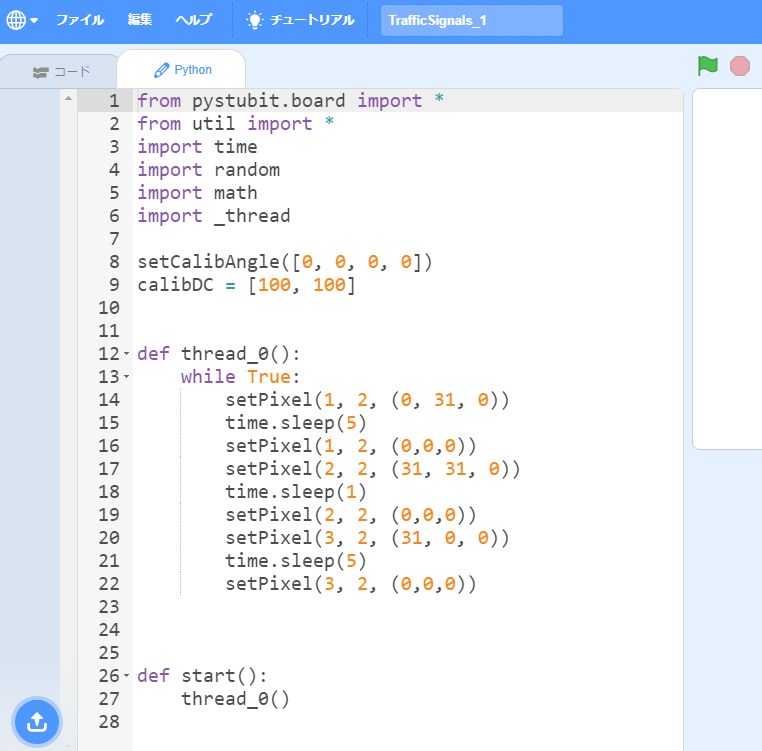Place cursor on 'from pystubit.board import *'
This screenshot has height=751, width=762.
(291, 101)
